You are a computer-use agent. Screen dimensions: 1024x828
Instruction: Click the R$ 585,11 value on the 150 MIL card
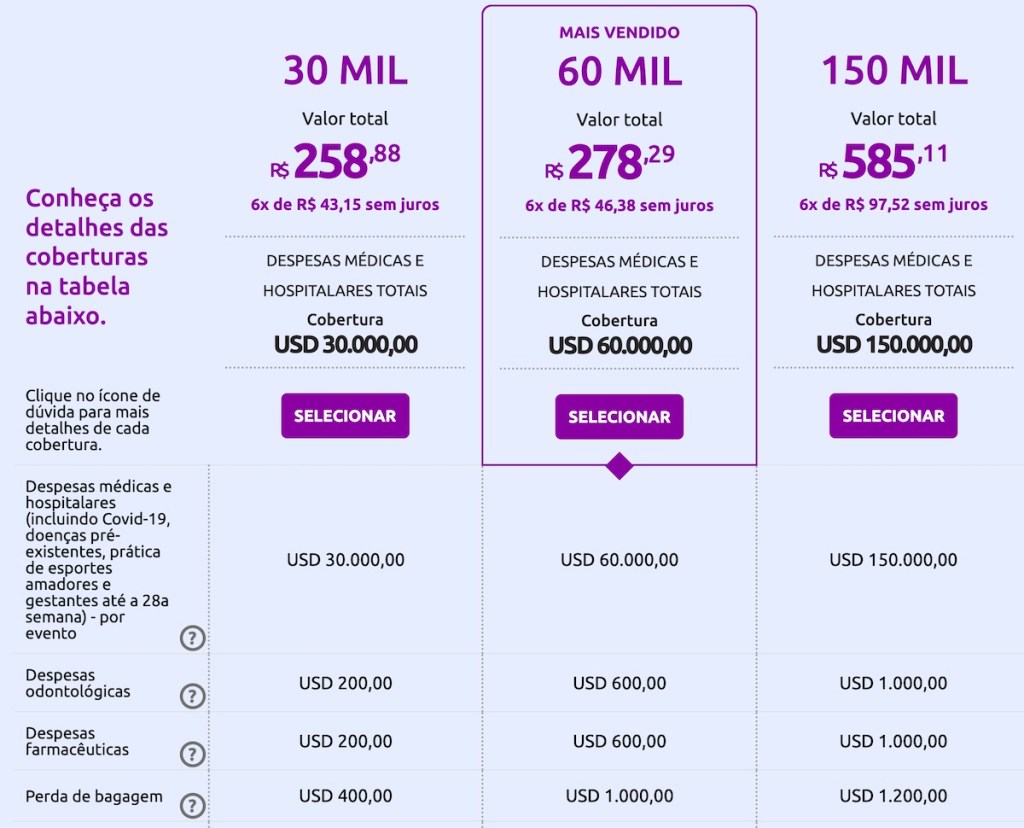(892, 162)
